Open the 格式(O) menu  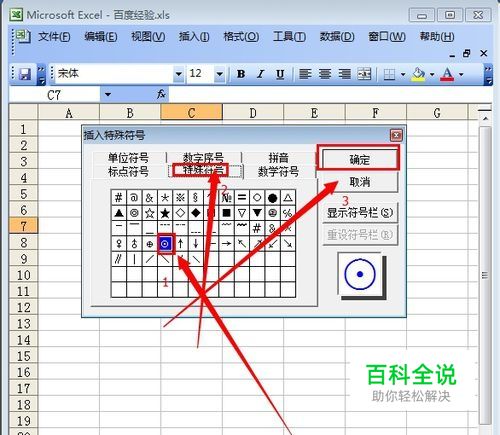241,36
